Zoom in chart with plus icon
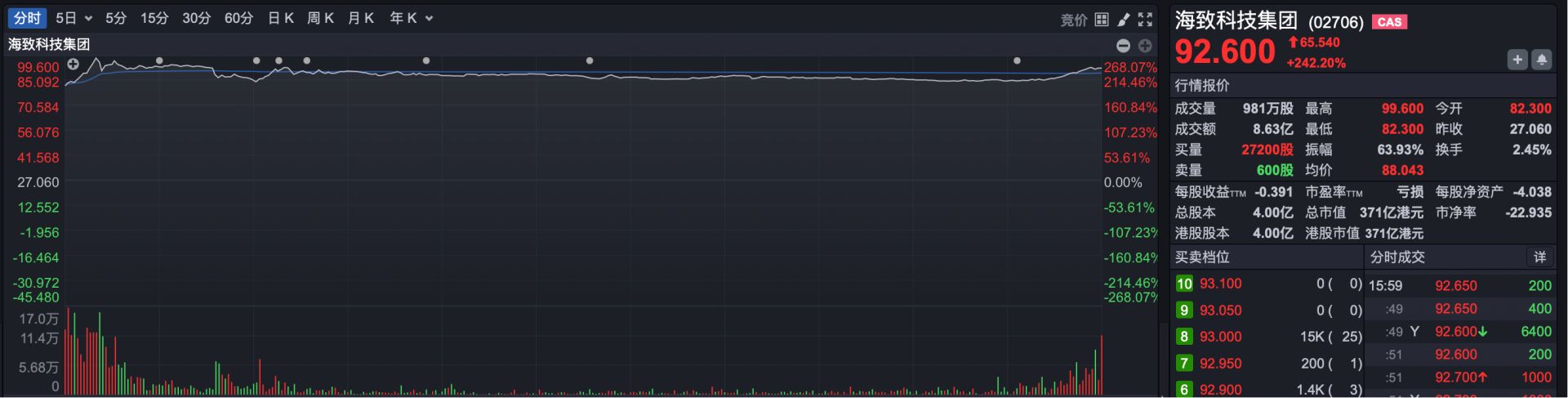Image resolution: width=1568 pixels, height=398 pixels. tap(1145, 46)
